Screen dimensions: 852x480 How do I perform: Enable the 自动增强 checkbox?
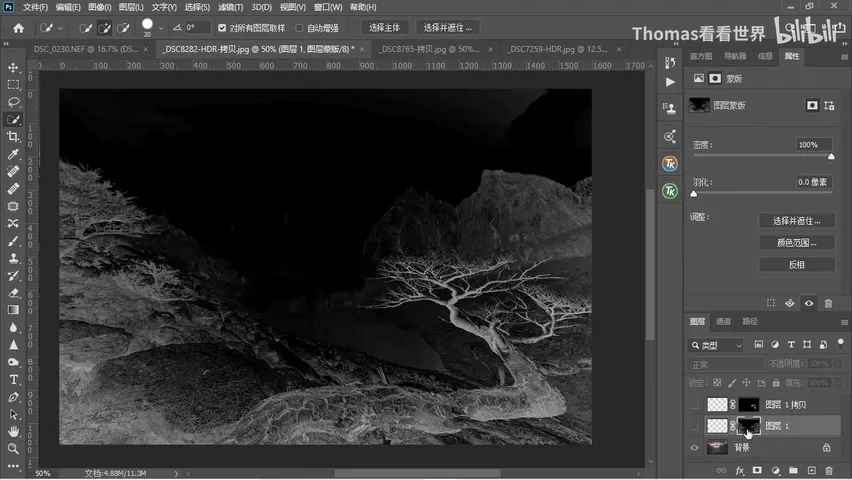click(x=299, y=28)
